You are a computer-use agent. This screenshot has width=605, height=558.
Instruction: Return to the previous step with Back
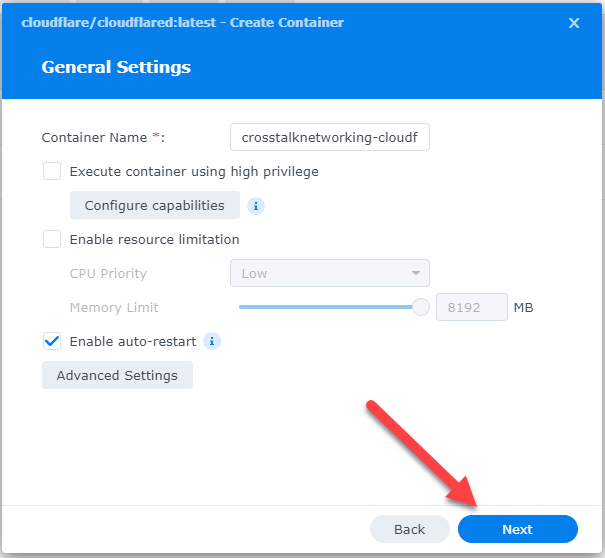[x=409, y=529]
